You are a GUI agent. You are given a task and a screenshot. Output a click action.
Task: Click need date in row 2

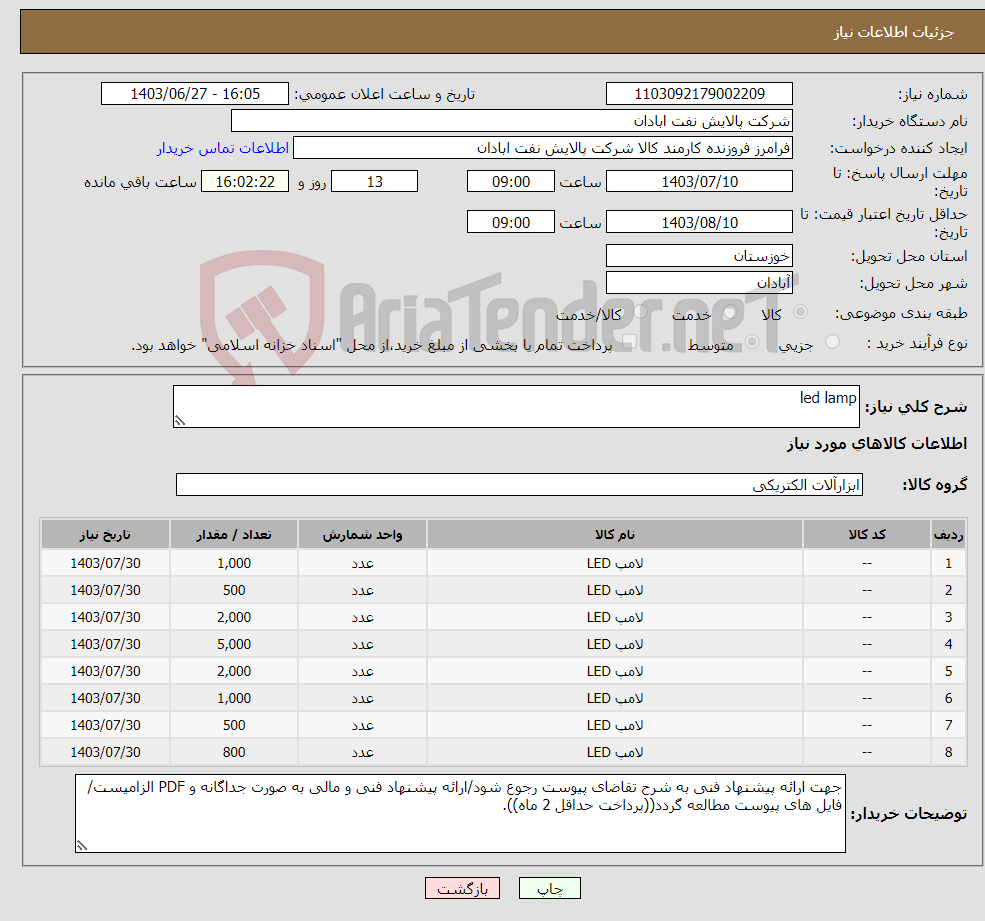[106, 590]
